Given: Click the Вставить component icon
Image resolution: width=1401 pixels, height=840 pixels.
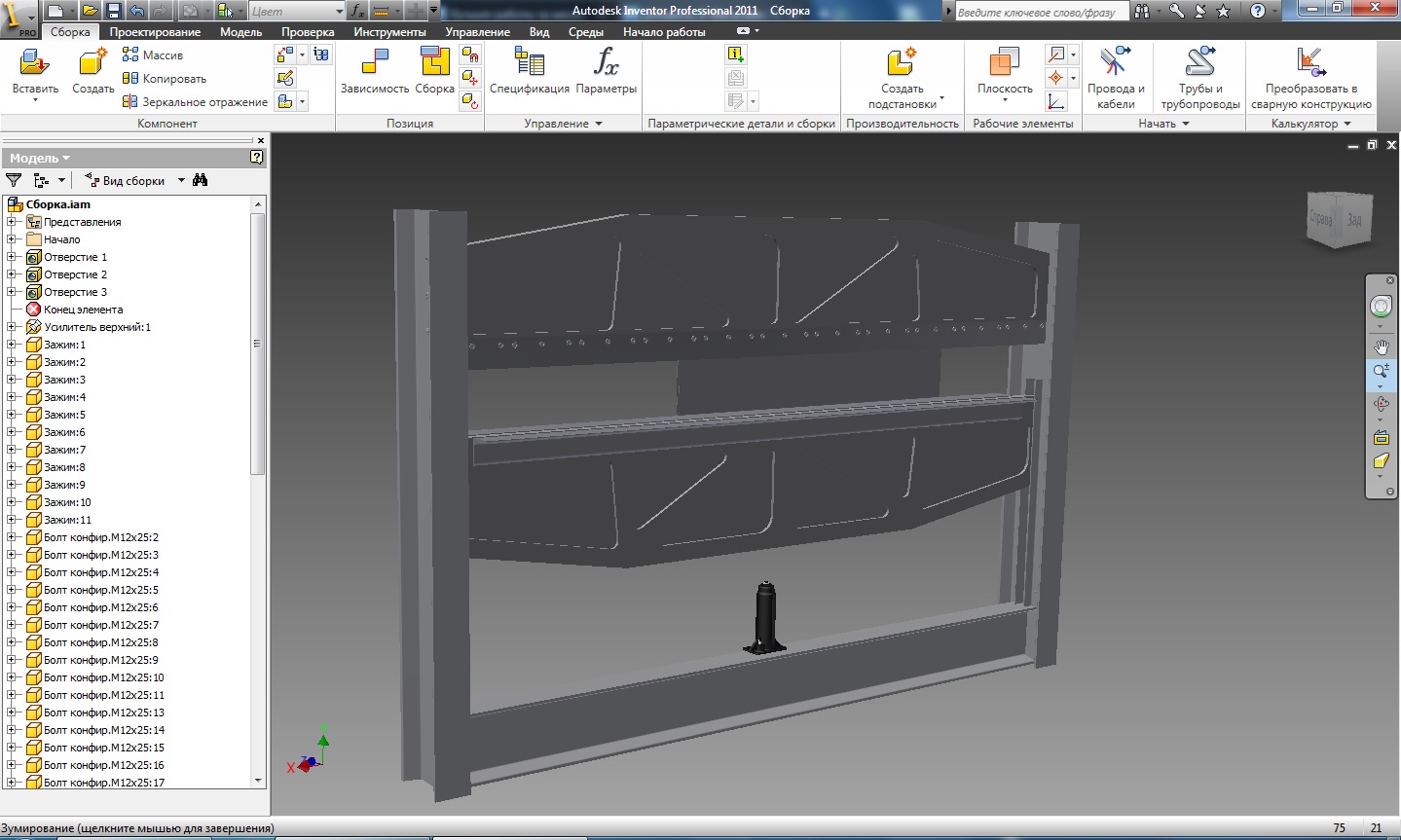Looking at the screenshot, I should point(35,63).
